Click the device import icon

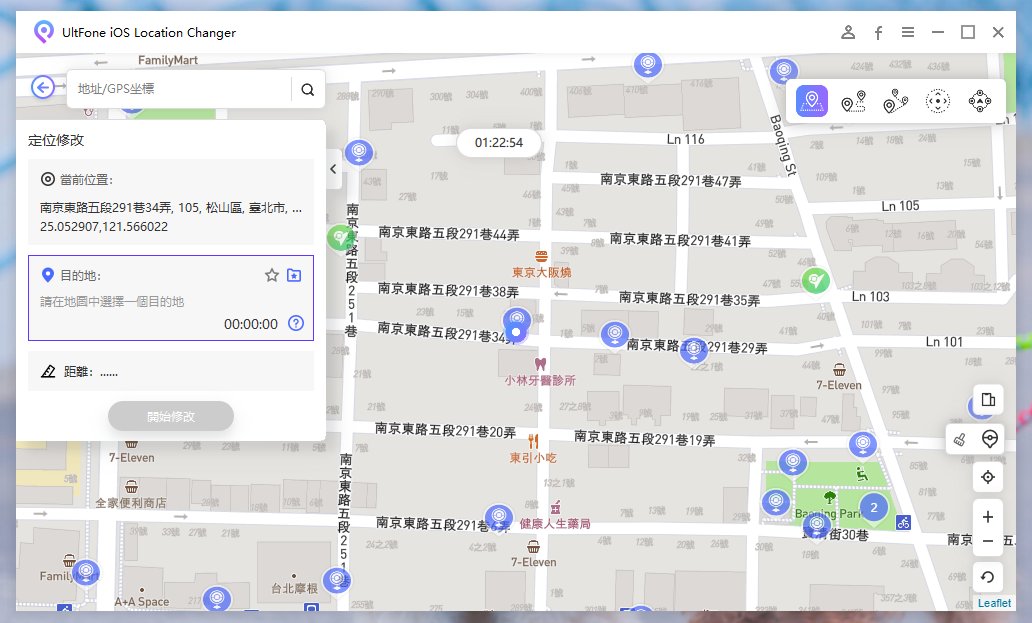tap(988, 399)
